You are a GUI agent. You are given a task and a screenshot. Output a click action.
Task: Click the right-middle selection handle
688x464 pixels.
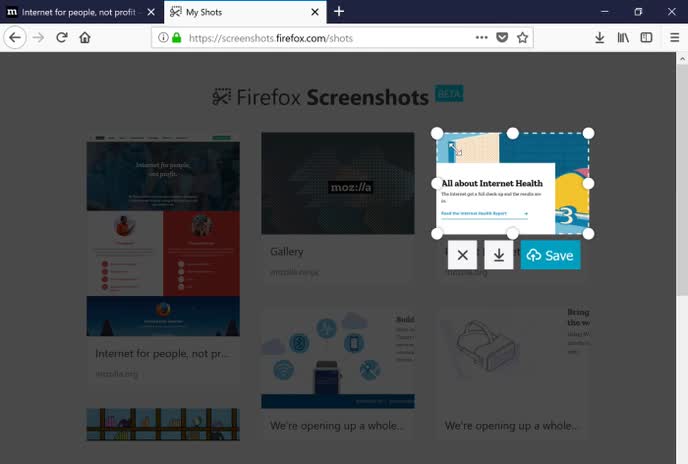[588, 183]
